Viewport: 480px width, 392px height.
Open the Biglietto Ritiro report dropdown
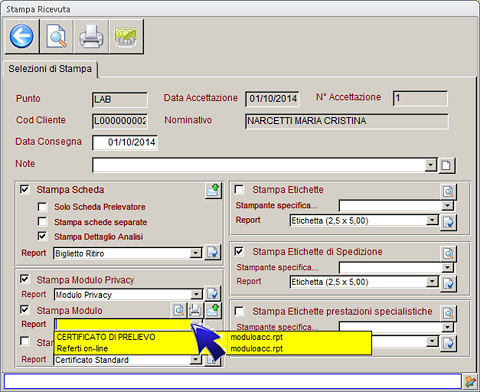pos(196,253)
